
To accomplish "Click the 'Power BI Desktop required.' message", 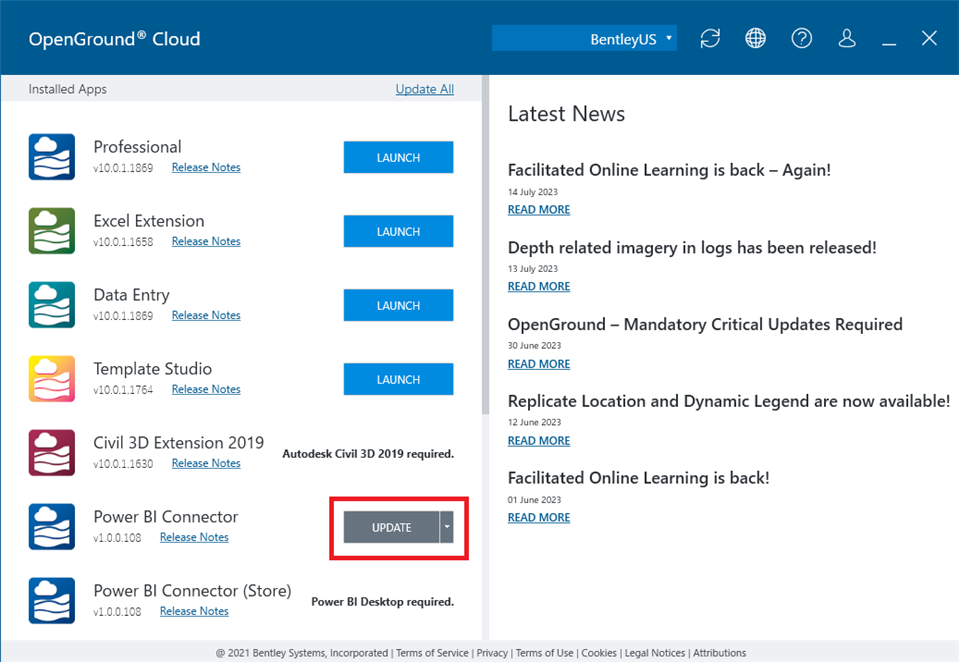I will (383, 602).
